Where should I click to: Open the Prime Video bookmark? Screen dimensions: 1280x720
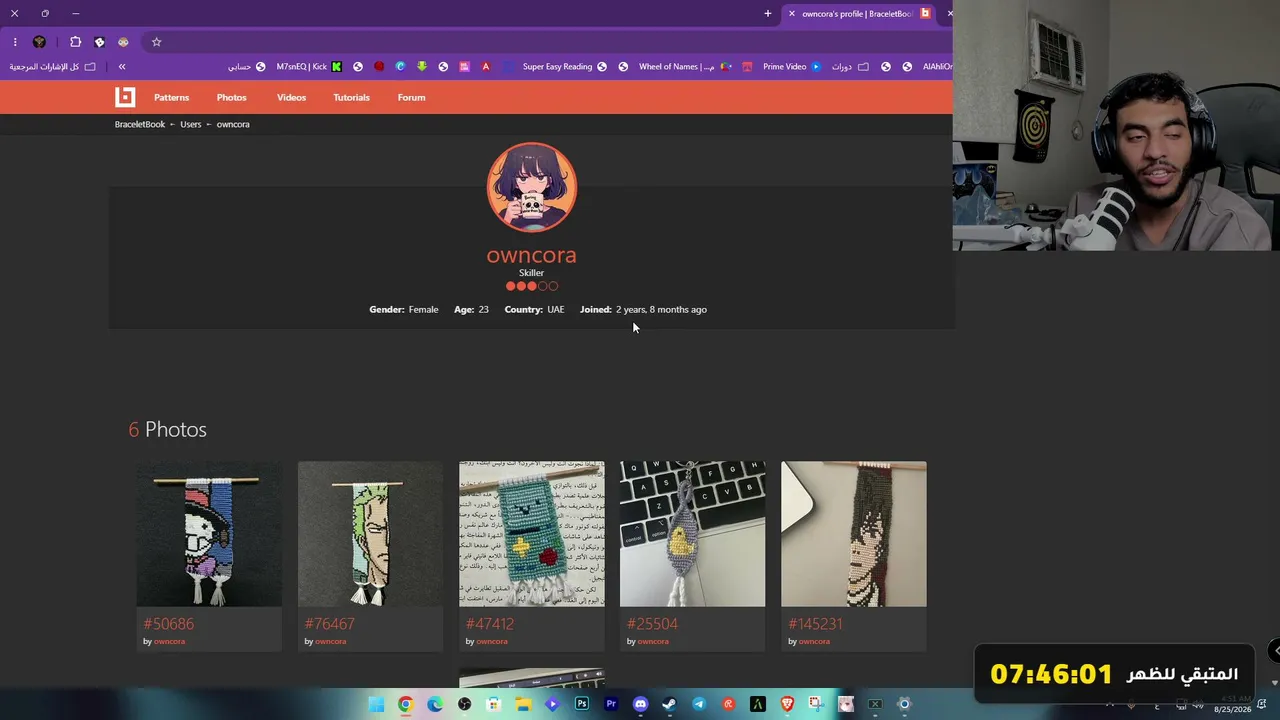792,67
